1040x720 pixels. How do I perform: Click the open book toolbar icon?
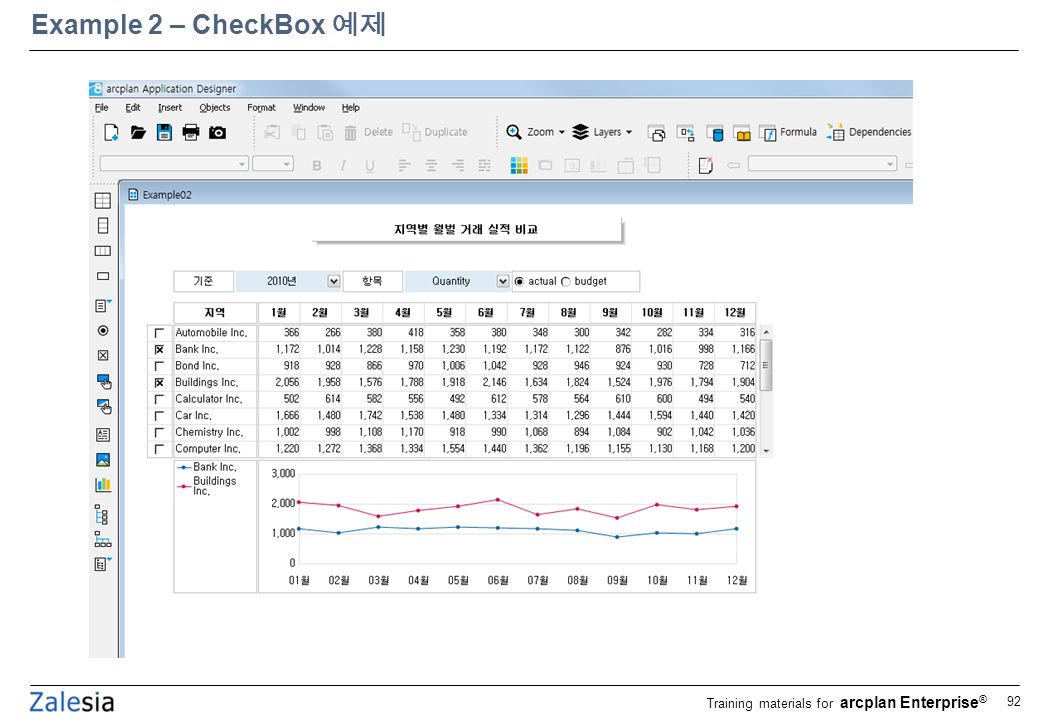pyautogui.click(x=742, y=133)
